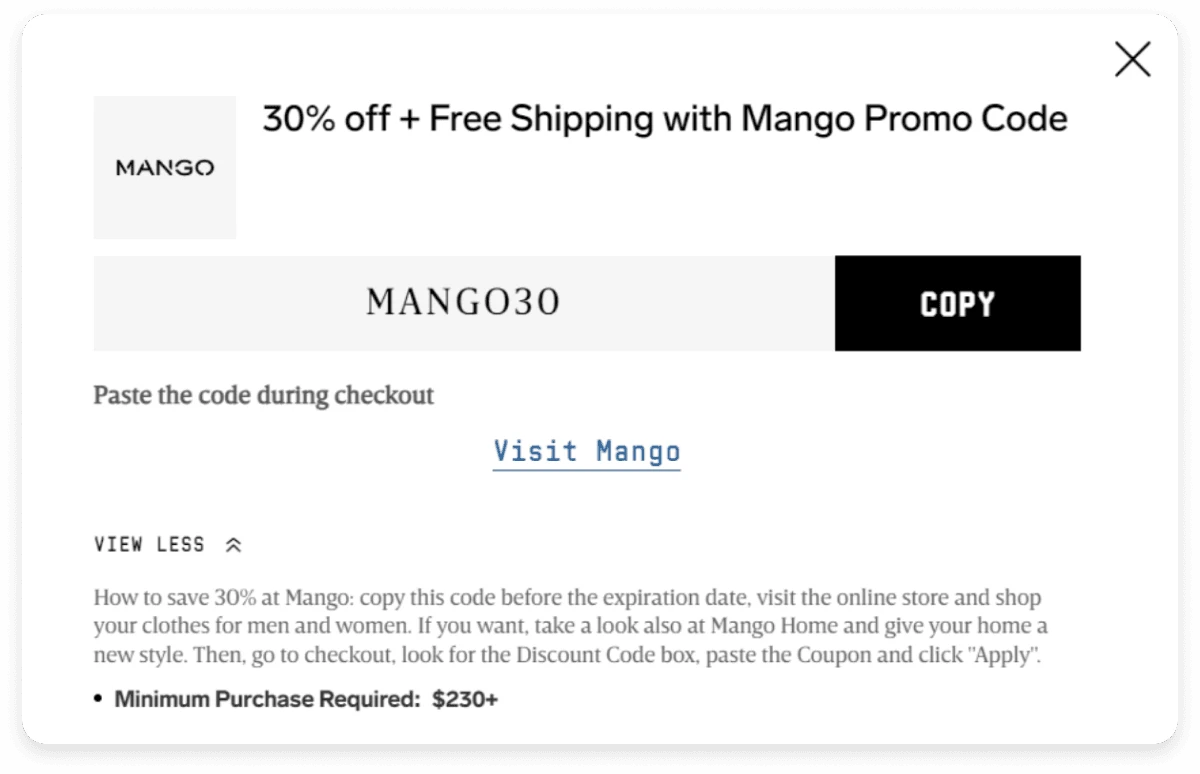Click the VIEW LESS label
This screenshot has height=774, width=1200.
149,545
